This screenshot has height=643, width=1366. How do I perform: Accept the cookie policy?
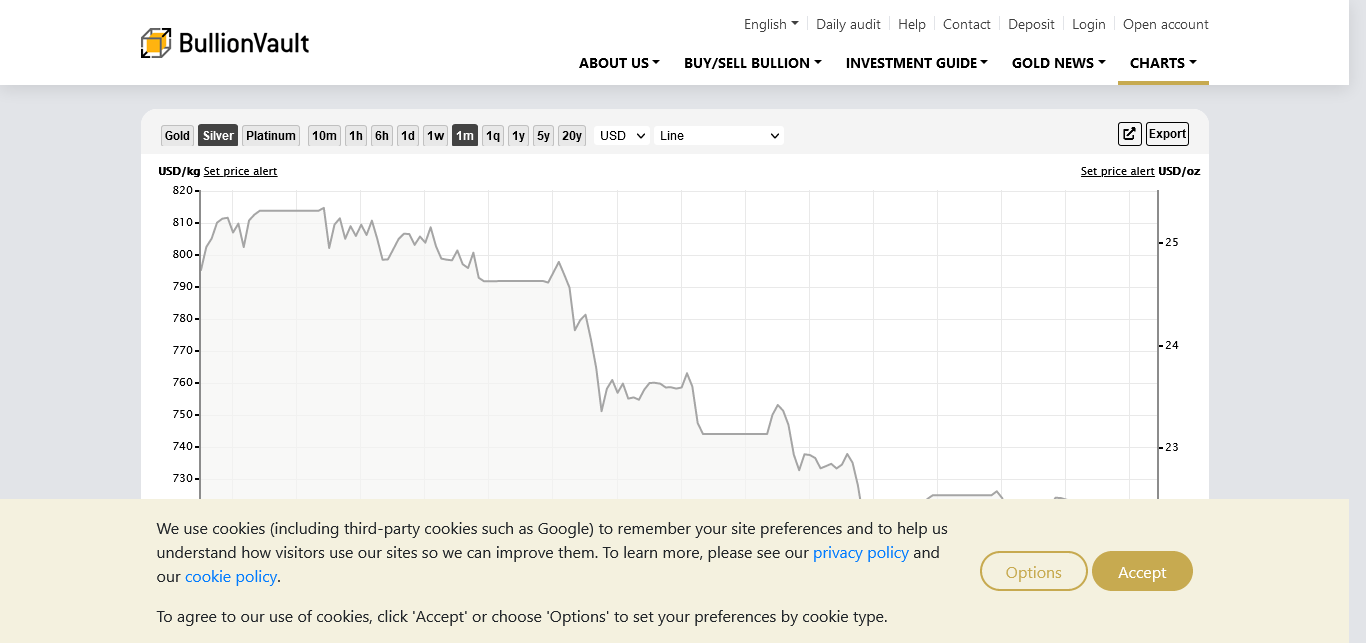[1142, 572]
